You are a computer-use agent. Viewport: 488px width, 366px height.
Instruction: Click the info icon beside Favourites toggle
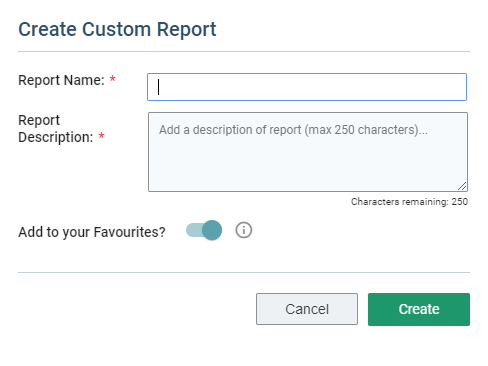[x=244, y=230]
